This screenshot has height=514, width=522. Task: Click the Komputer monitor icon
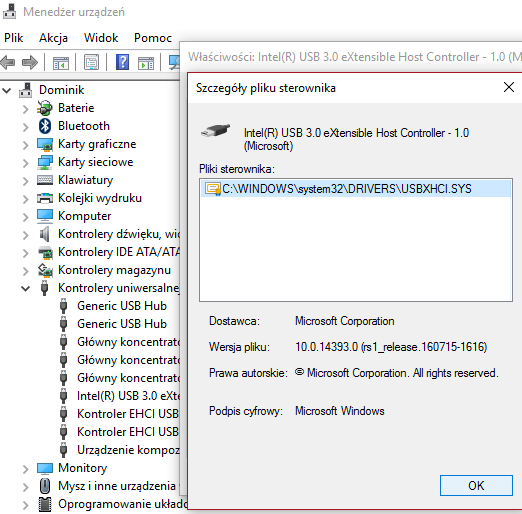pos(45,216)
